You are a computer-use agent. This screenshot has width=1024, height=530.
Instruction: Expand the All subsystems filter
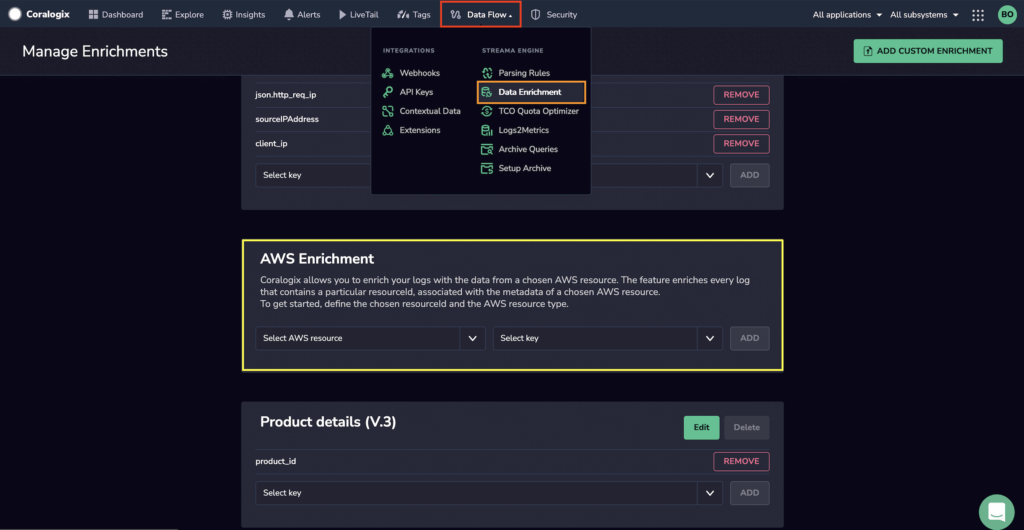coord(924,14)
